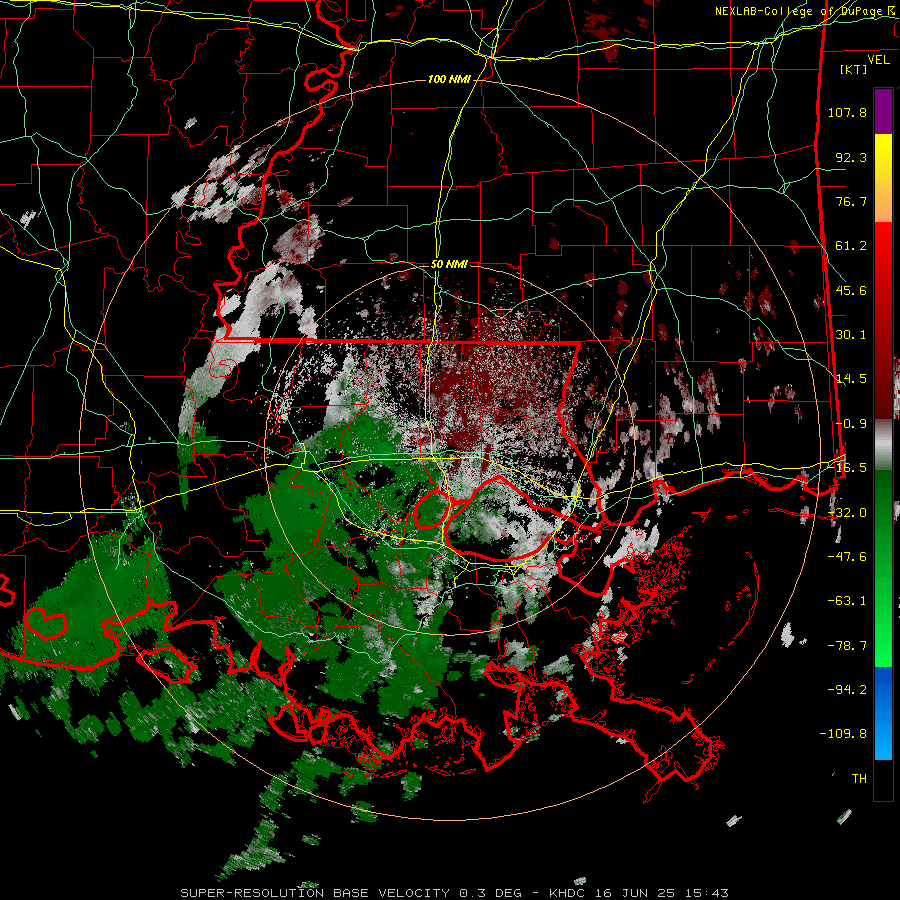Click the purple segment of the color bar
The image size is (900, 900).
883,111
